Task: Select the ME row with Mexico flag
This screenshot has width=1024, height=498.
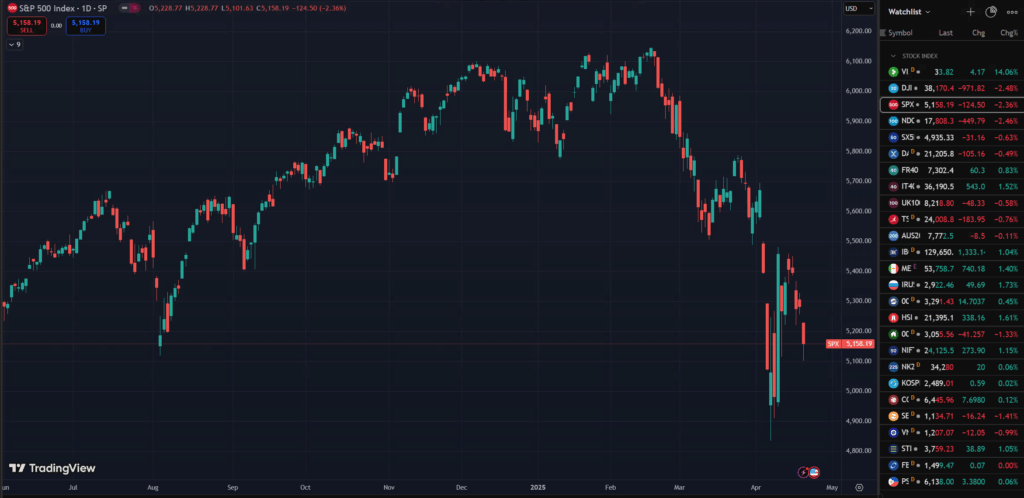Action: (952, 268)
